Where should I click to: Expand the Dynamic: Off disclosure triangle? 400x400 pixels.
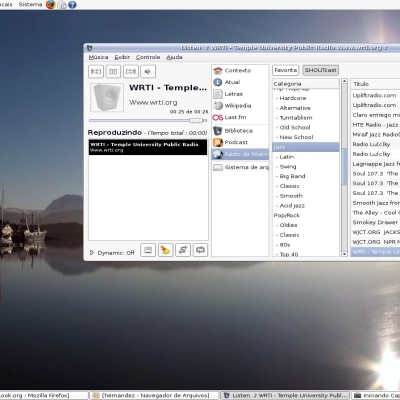point(92,253)
